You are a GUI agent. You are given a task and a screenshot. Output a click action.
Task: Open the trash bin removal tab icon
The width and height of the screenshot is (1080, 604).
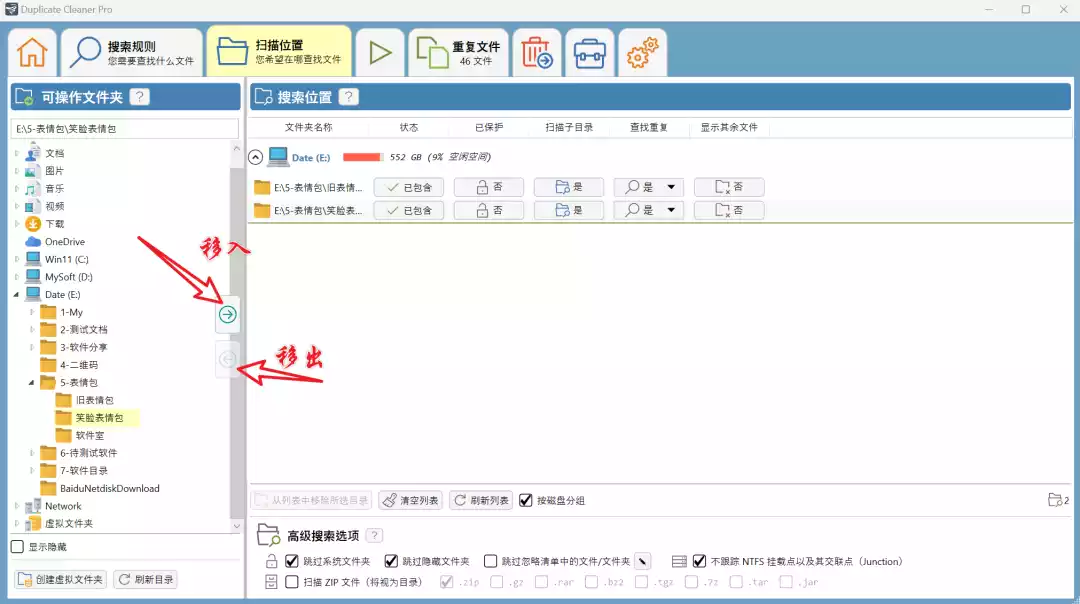tap(538, 52)
